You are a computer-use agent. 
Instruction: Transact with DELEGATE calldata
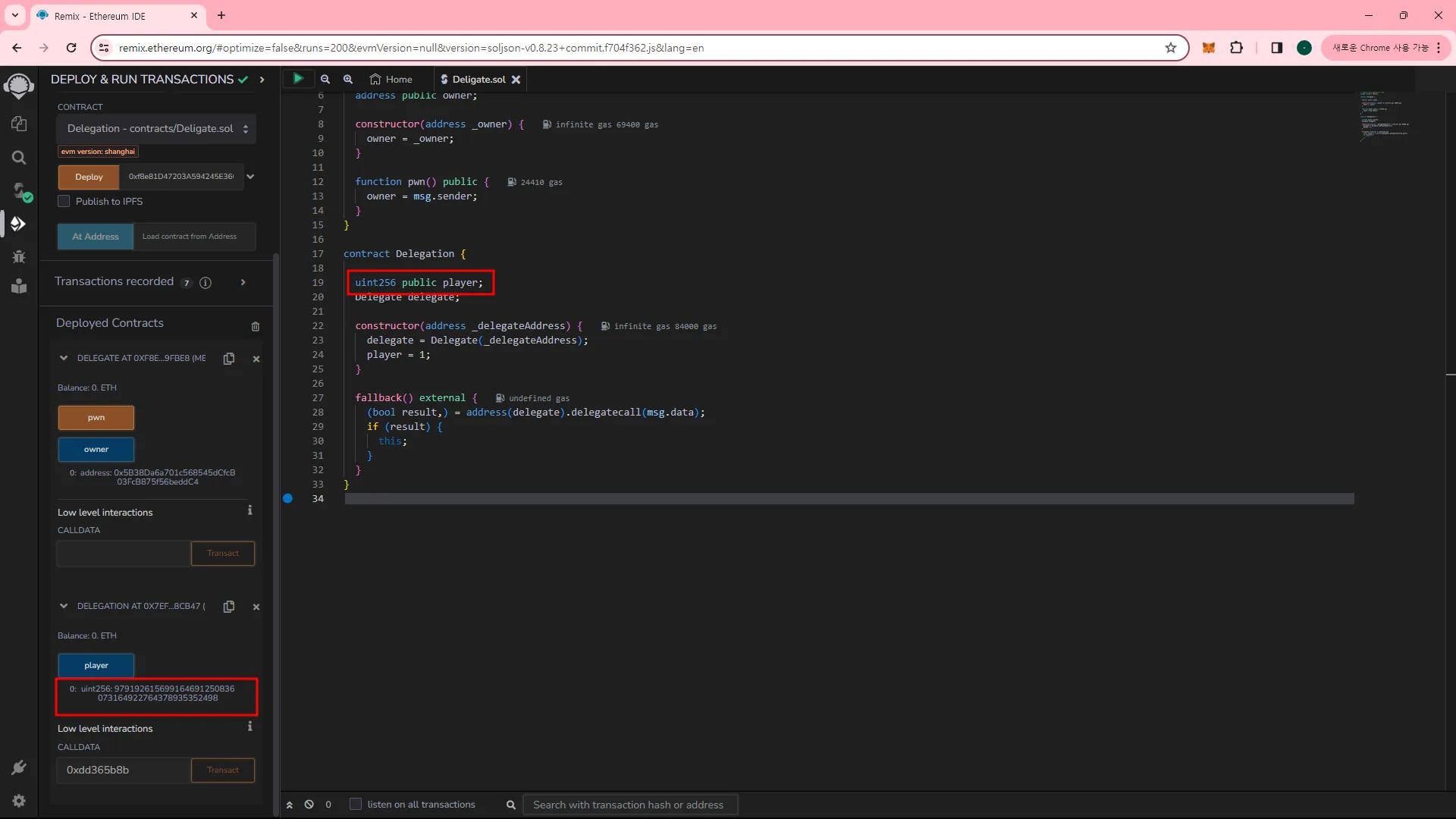click(x=223, y=554)
